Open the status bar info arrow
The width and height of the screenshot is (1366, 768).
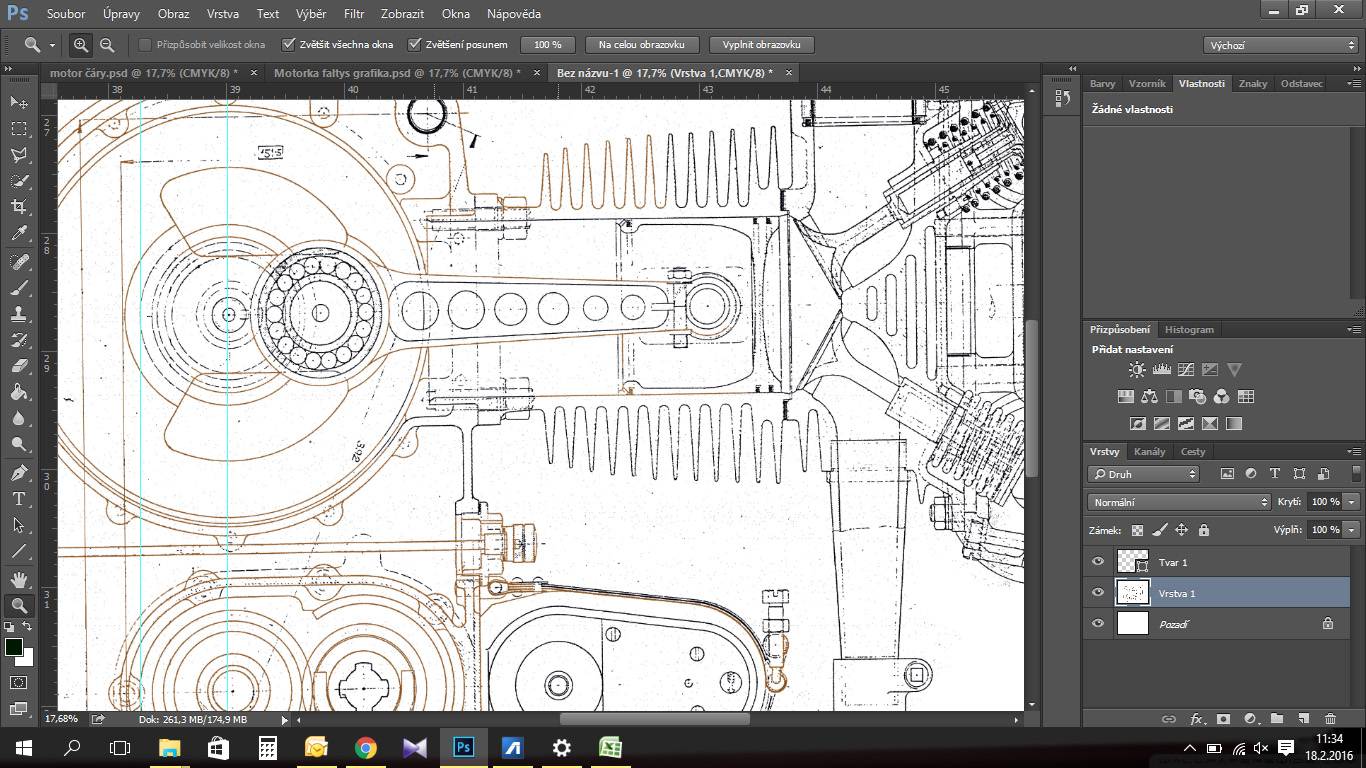(284, 719)
